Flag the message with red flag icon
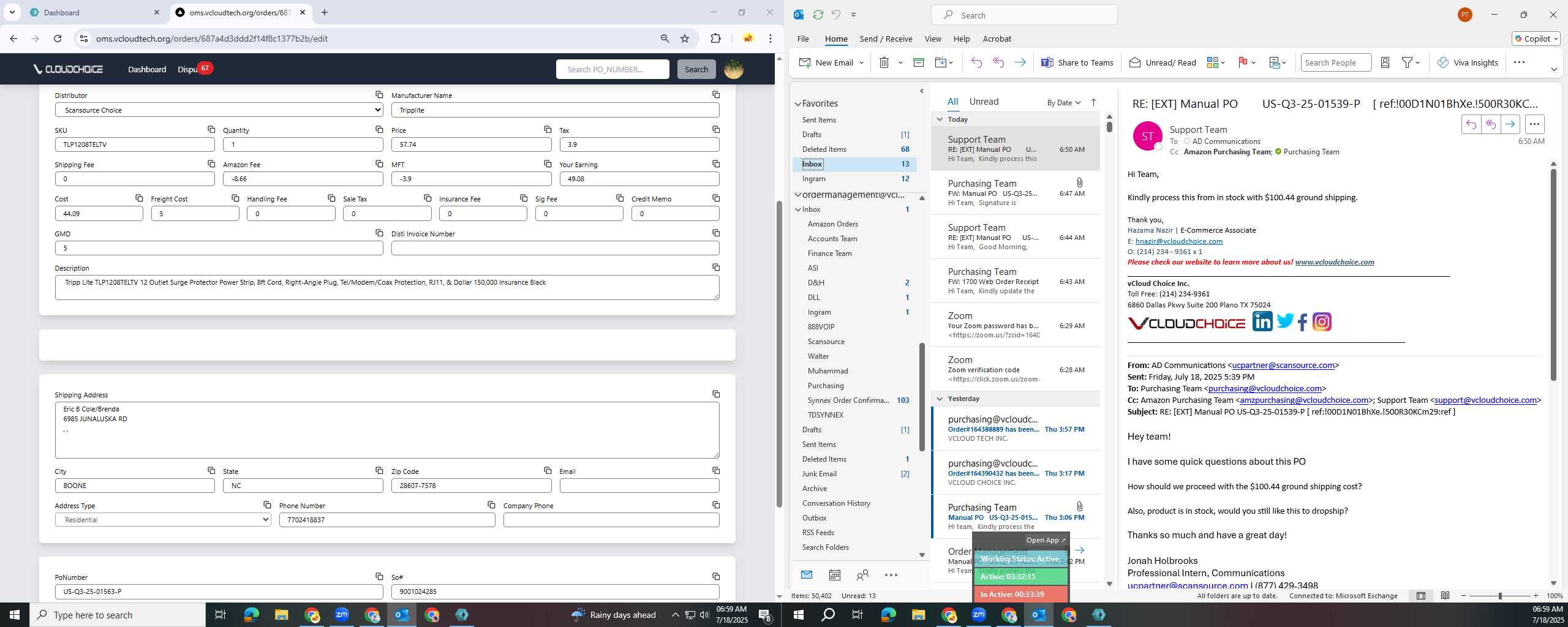1568x627 pixels. 1243,62
